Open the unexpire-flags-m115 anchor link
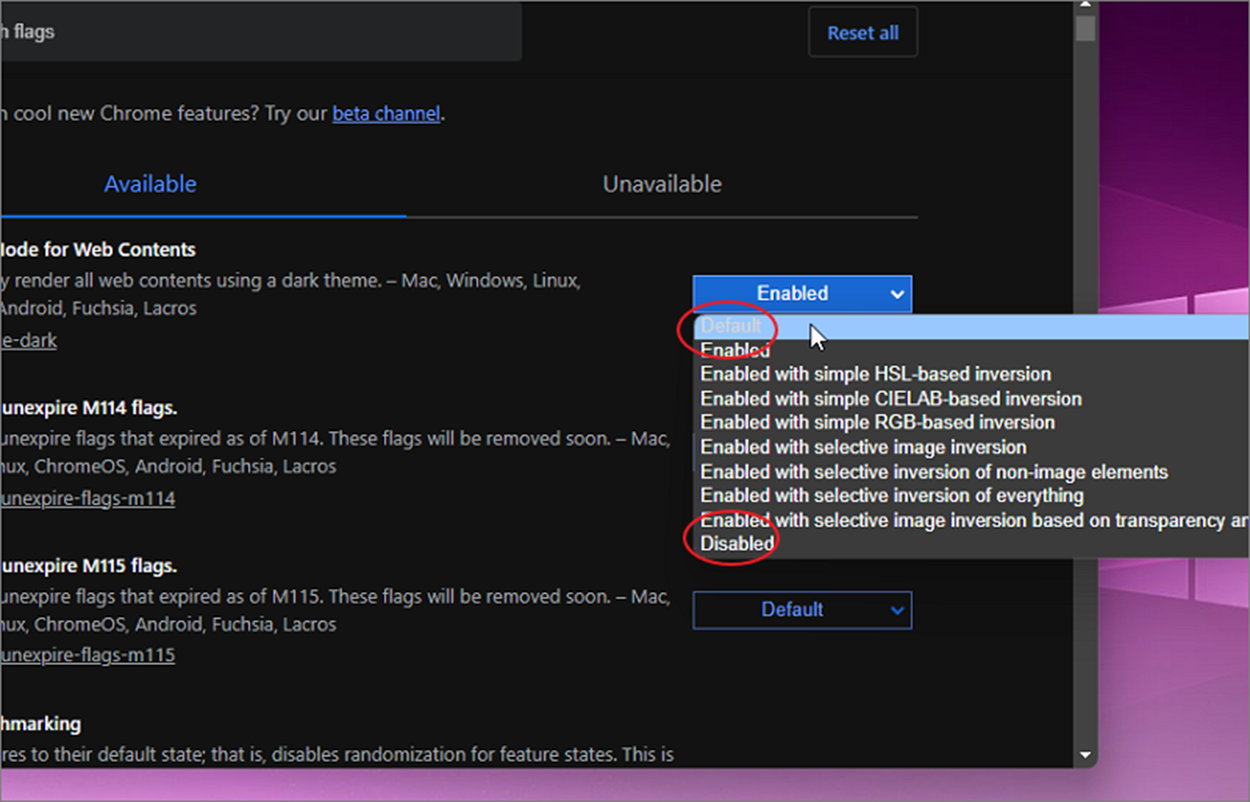The width and height of the screenshot is (1250, 802). pos(88,656)
